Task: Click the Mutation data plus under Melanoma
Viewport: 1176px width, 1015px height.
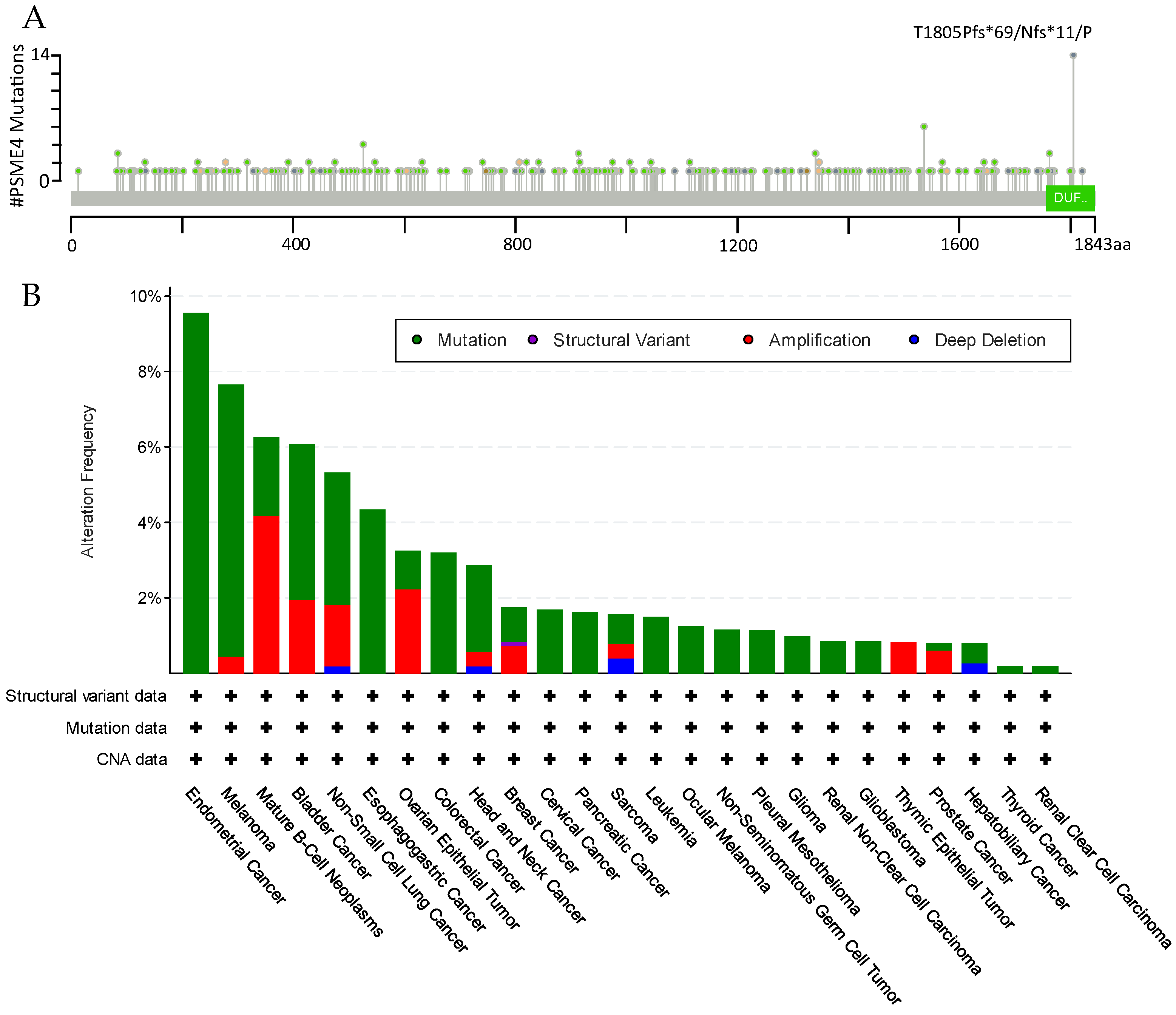Action: (x=231, y=727)
